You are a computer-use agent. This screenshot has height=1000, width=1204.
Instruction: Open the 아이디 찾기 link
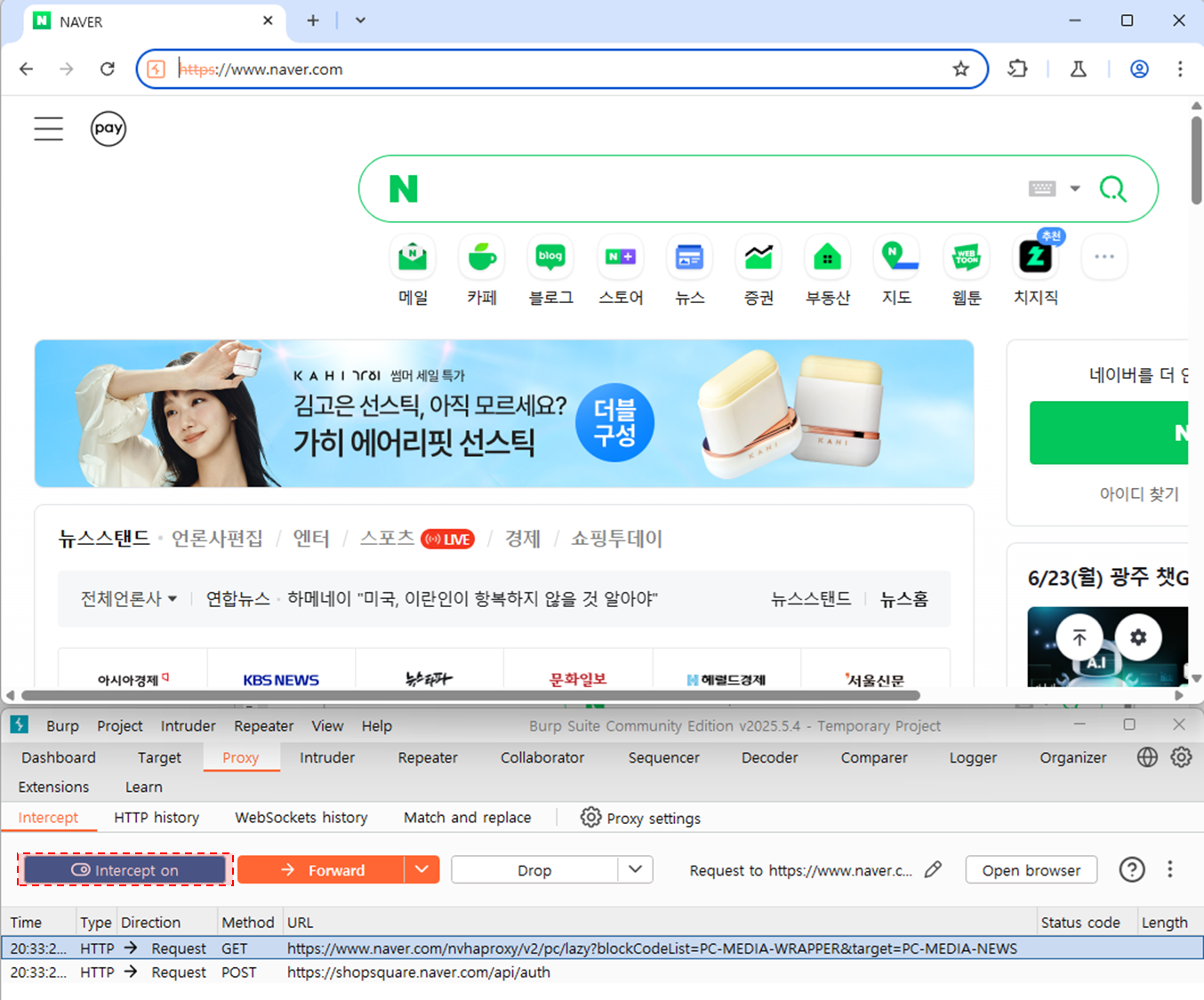pyautogui.click(x=1139, y=494)
